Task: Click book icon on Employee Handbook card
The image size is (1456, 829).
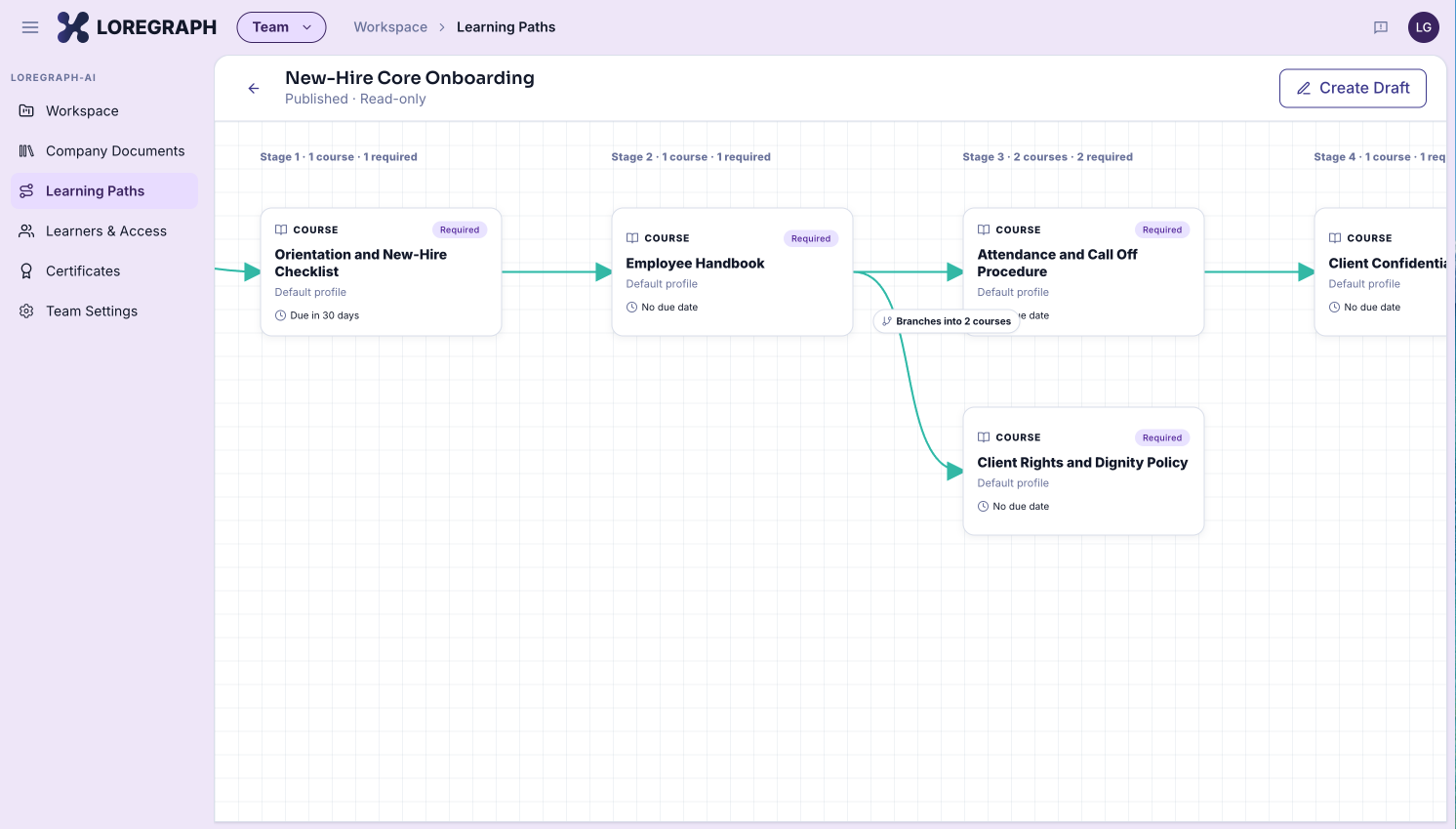Action: [632, 238]
